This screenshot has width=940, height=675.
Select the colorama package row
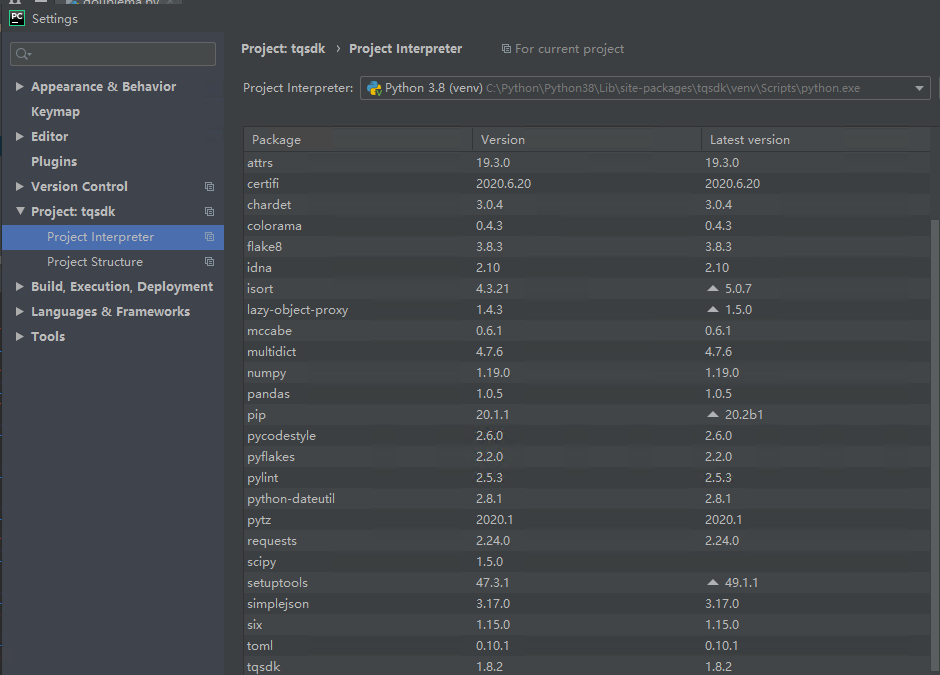(587, 225)
